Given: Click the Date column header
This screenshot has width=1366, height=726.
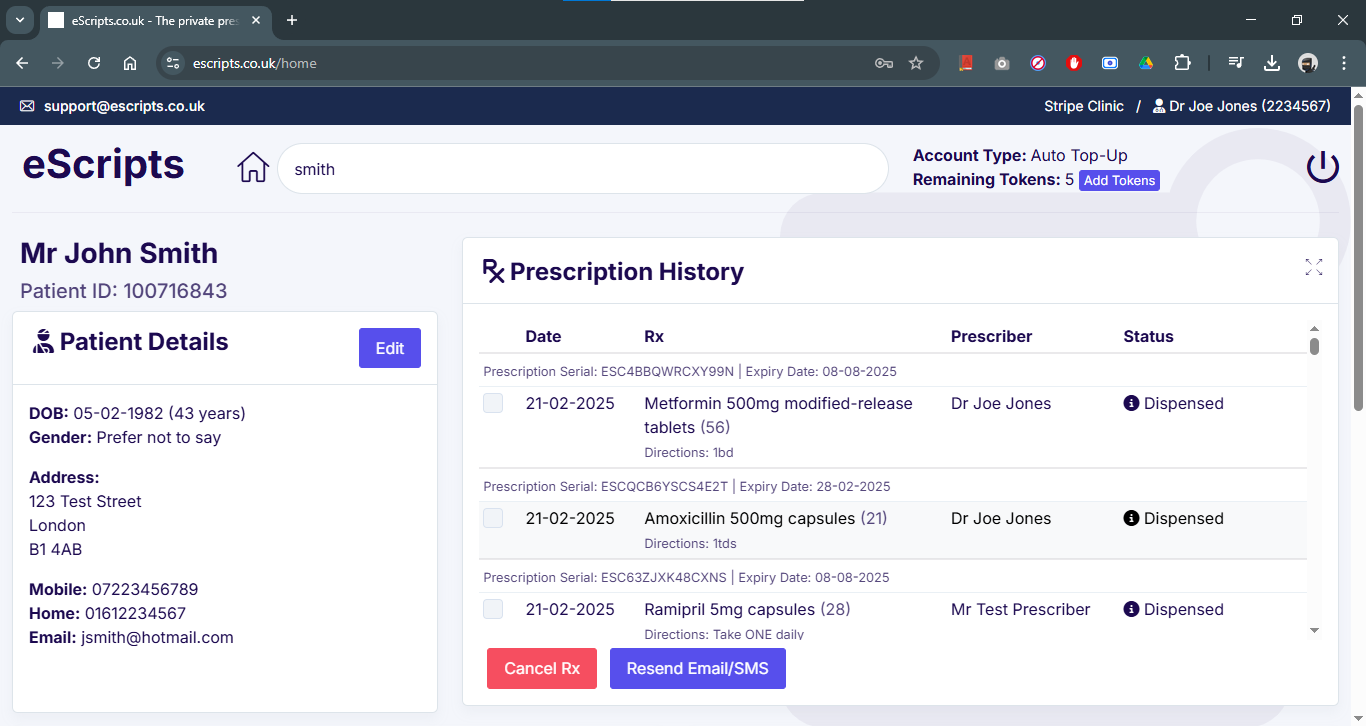Looking at the screenshot, I should [x=543, y=336].
